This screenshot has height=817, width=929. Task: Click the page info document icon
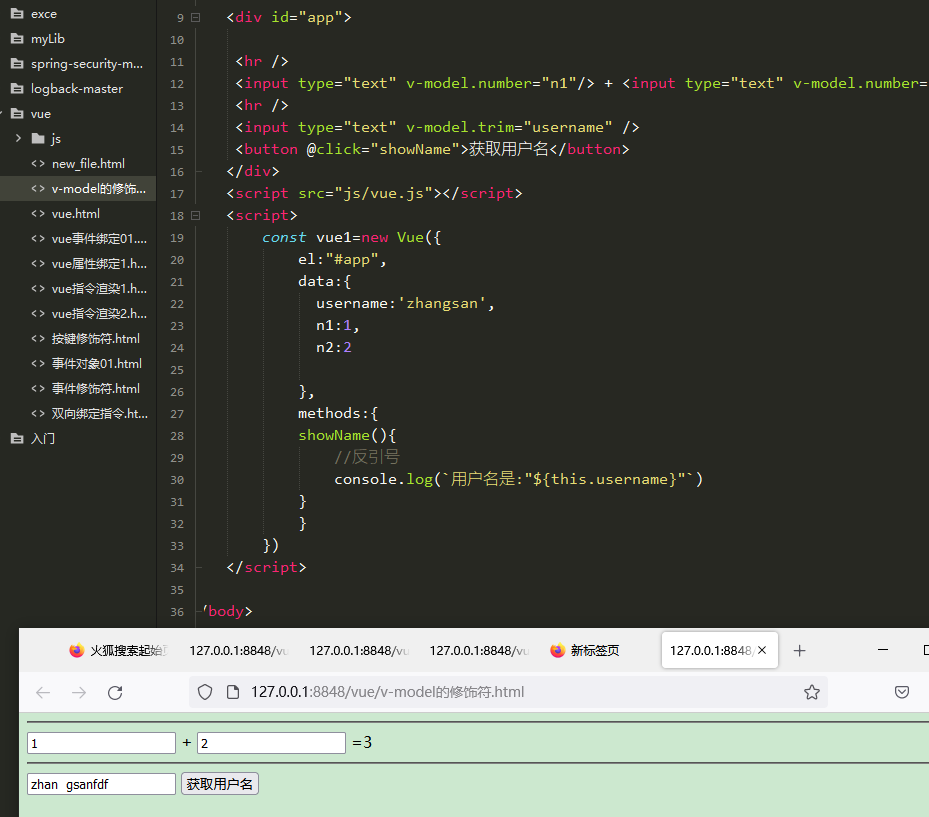[233, 692]
